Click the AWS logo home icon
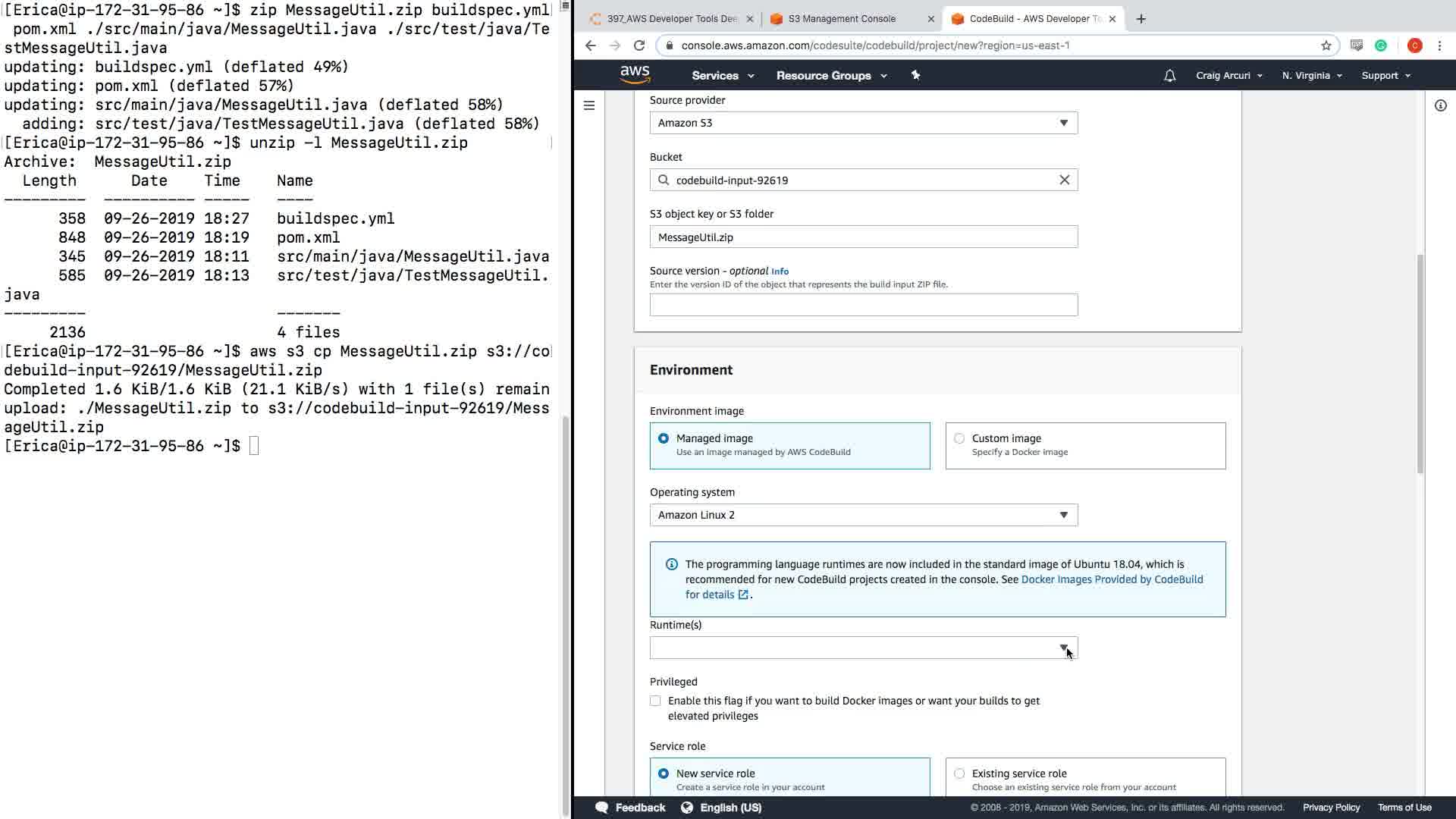 [x=635, y=75]
